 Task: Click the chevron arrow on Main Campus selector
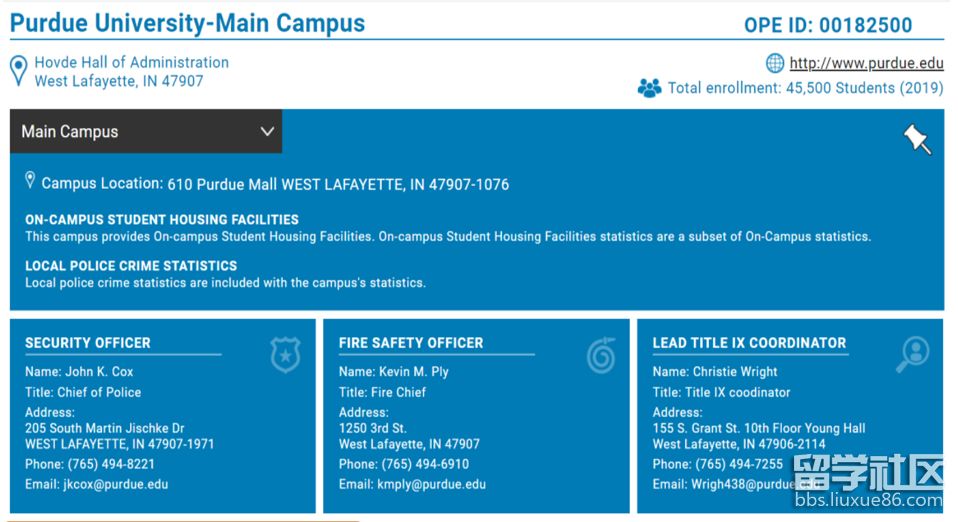pos(267,132)
